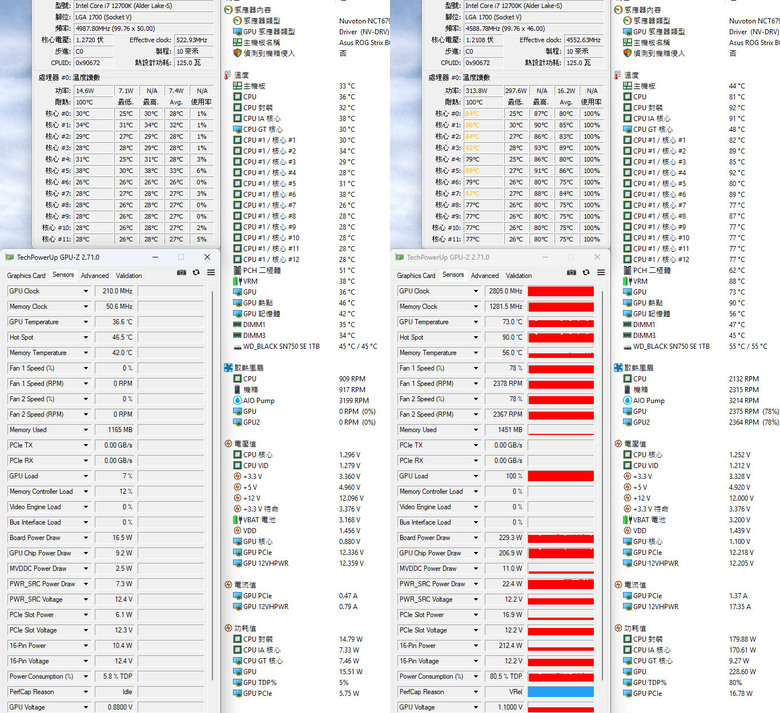Screen dimensions: 780x713
Task: Click the VRM icon beside 88 °C reading
Action: click(628, 281)
